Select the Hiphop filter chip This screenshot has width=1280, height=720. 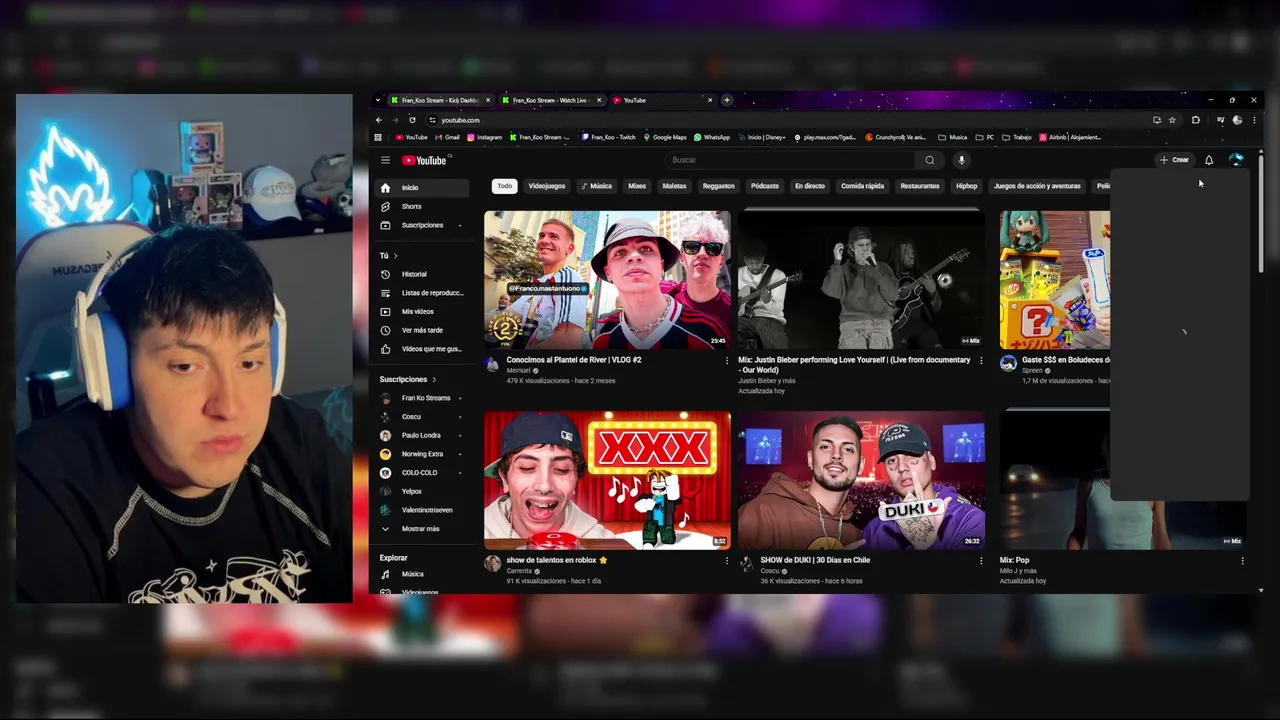[966, 186]
